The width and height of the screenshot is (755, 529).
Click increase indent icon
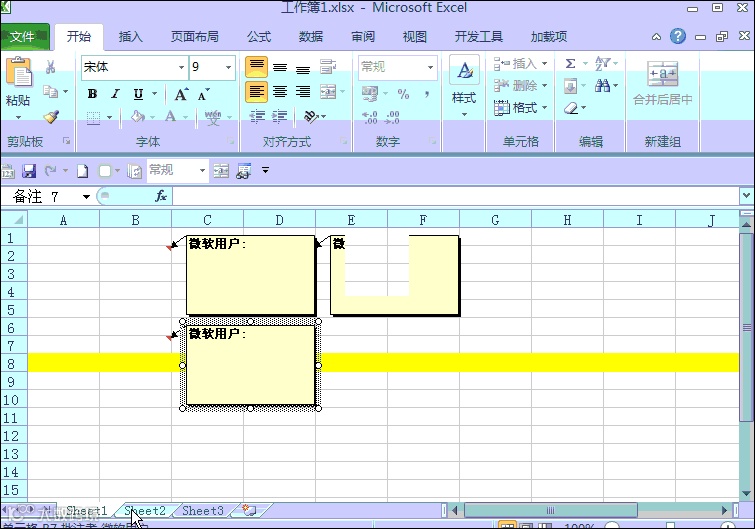(280, 116)
